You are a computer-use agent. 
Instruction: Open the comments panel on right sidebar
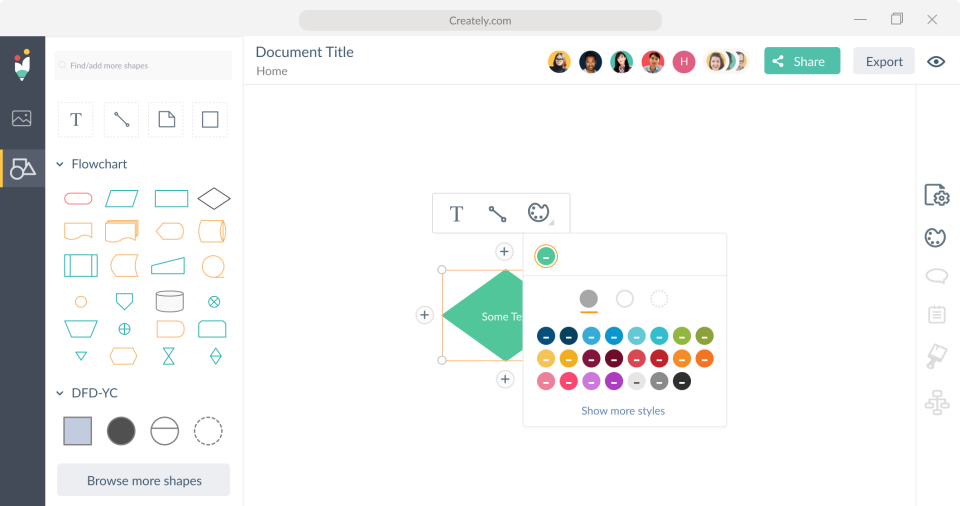pyautogui.click(x=937, y=276)
